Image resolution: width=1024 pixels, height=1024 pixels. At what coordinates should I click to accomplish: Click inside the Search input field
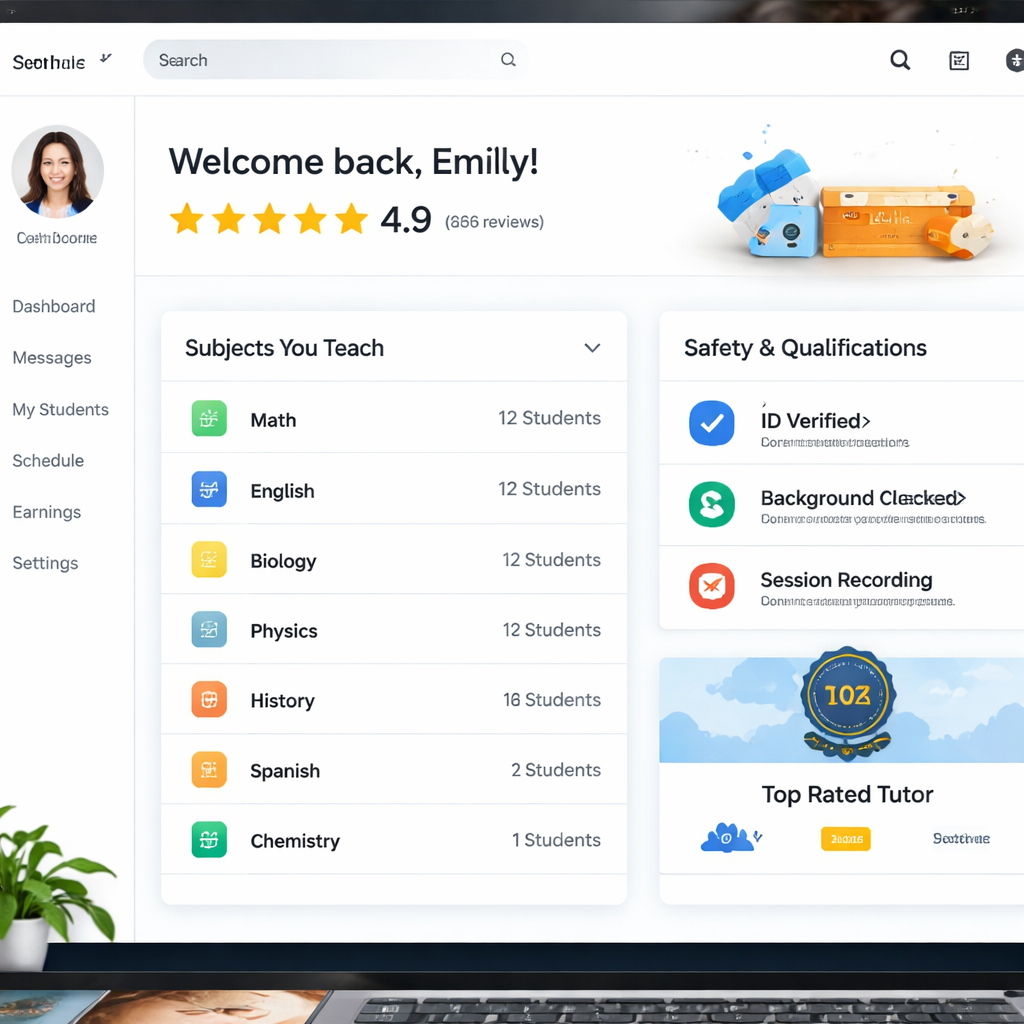click(x=300, y=60)
